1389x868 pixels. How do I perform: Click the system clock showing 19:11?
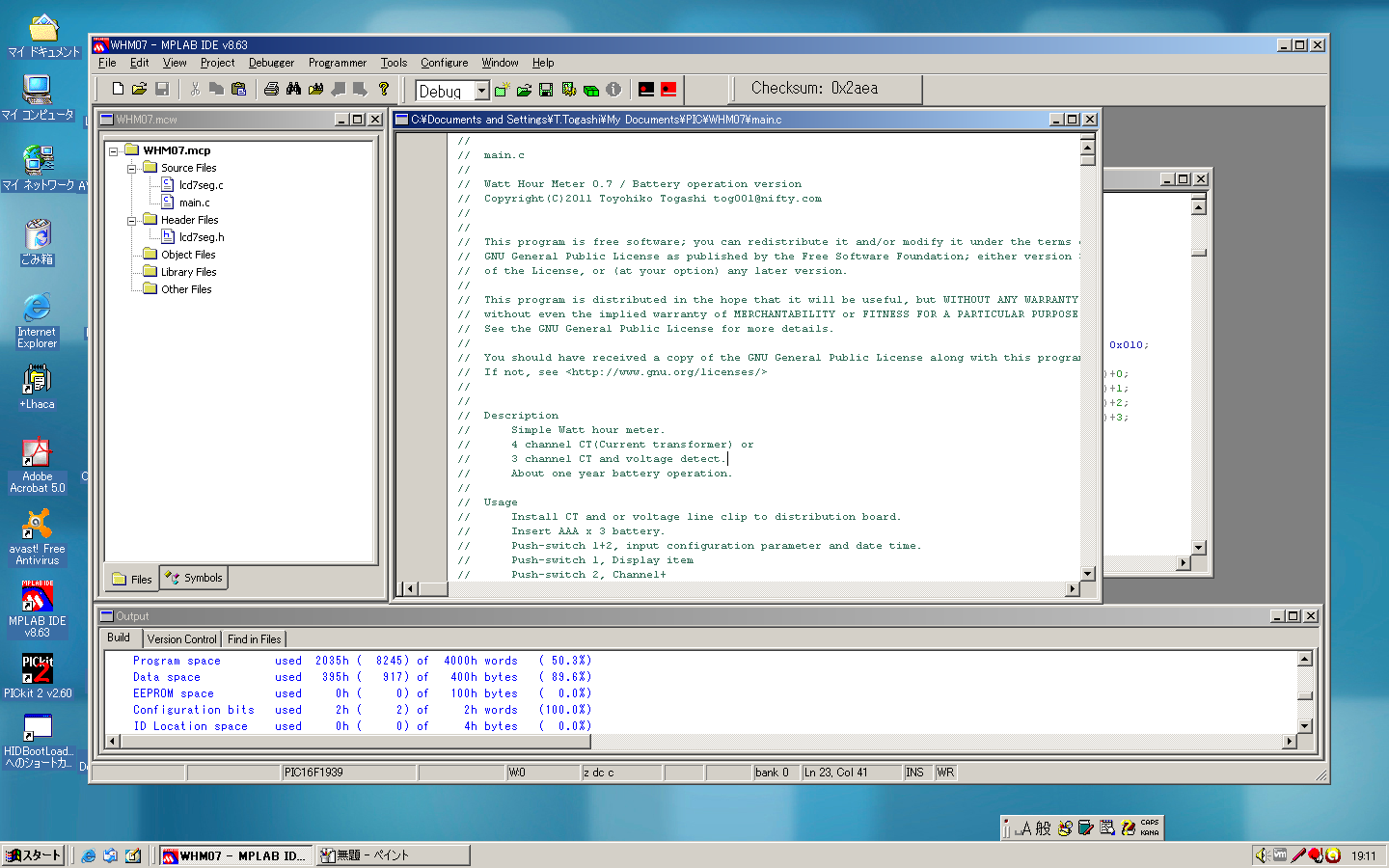pyautogui.click(x=1363, y=855)
